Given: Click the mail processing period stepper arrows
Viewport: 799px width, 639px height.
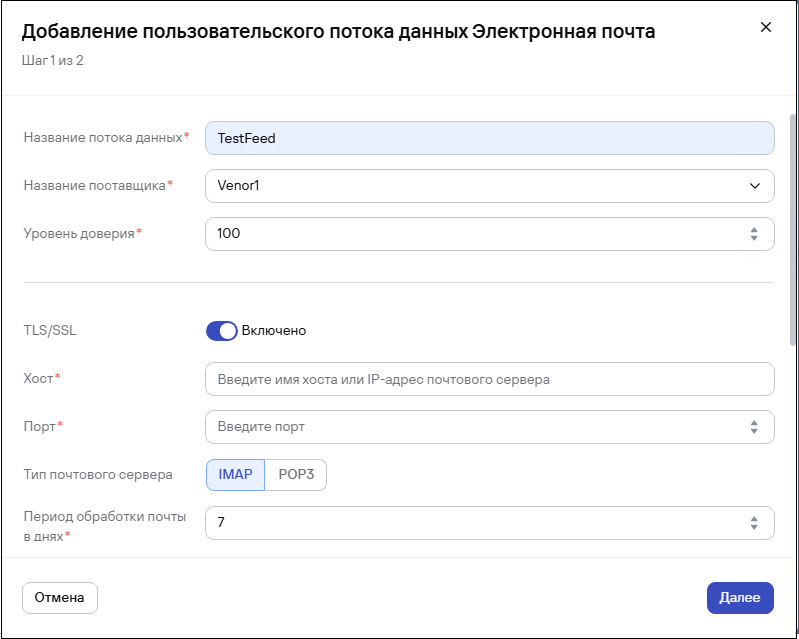Looking at the screenshot, I should [x=754, y=523].
